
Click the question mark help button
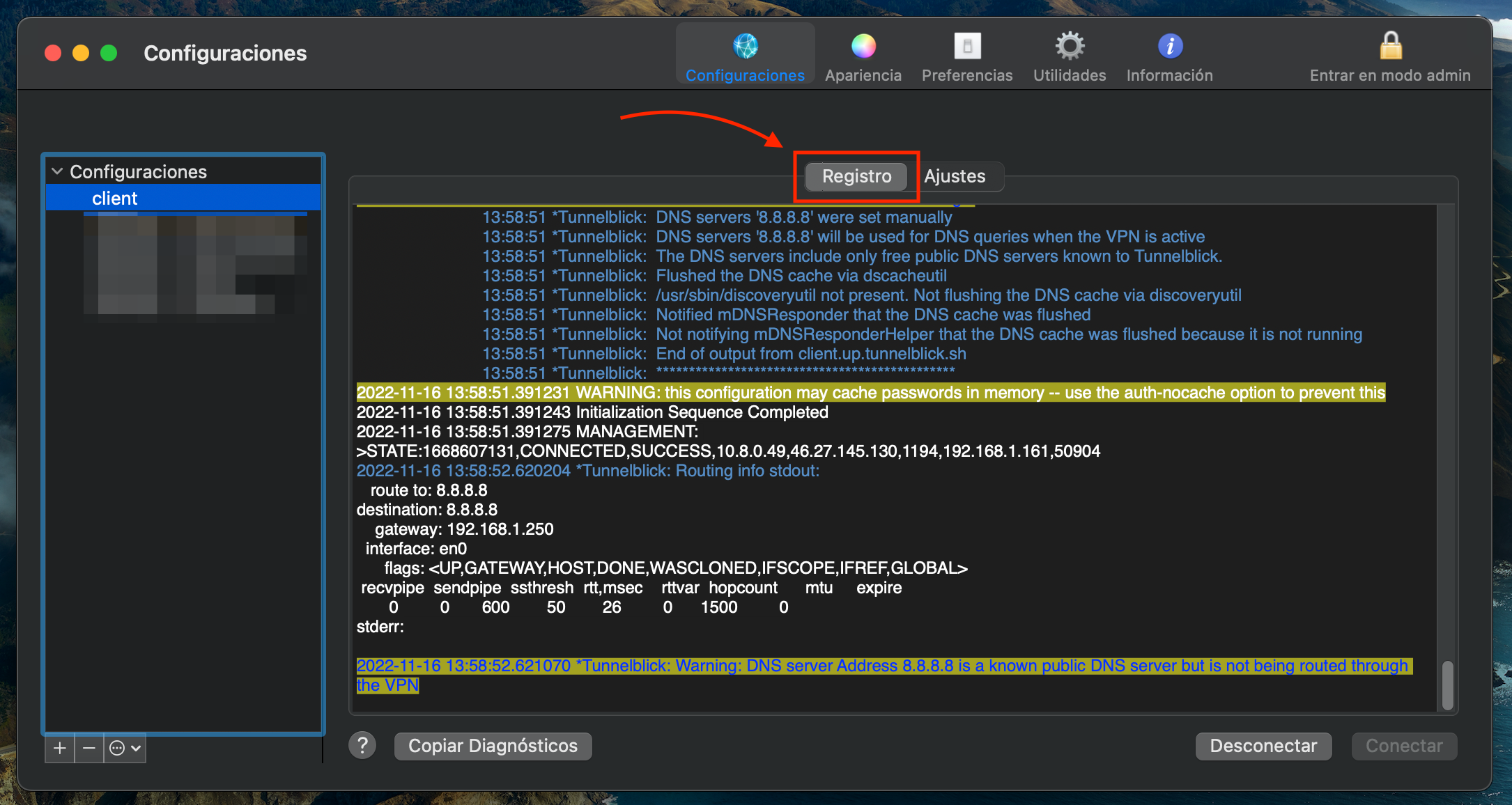[362, 745]
